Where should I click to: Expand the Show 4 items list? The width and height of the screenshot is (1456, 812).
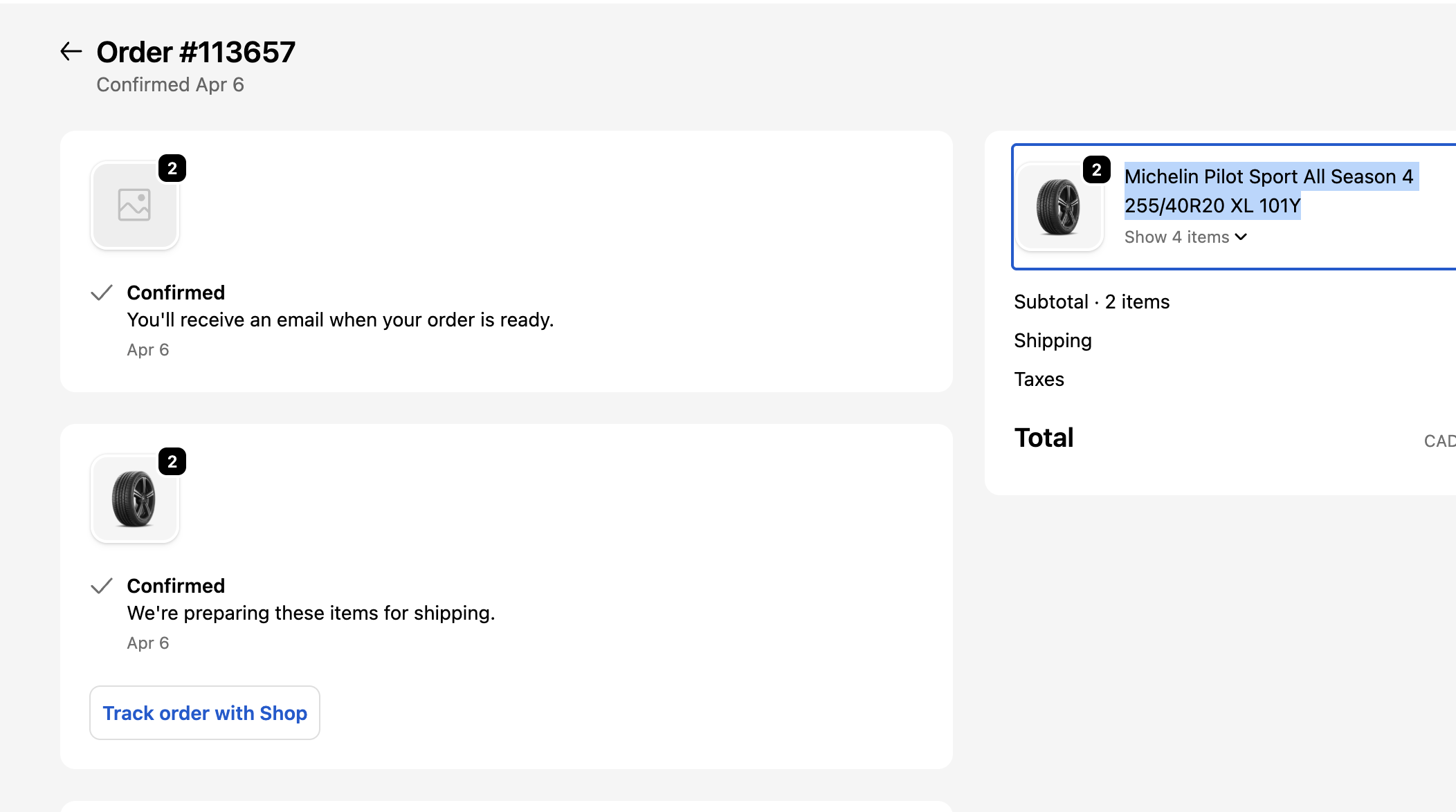pyautogui.click(x=1185, y=237)
